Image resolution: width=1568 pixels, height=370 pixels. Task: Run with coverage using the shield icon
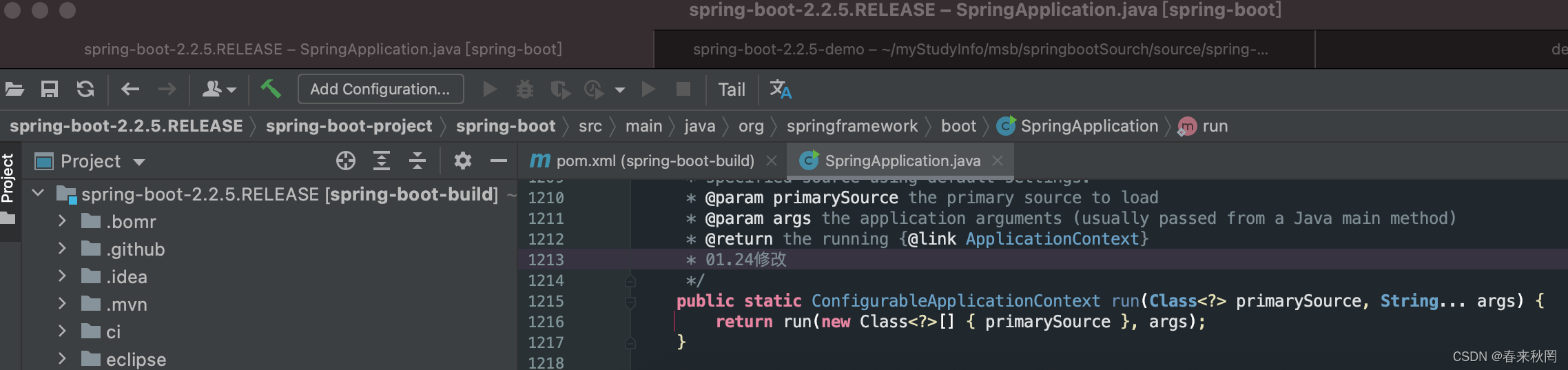coord(561,90)
